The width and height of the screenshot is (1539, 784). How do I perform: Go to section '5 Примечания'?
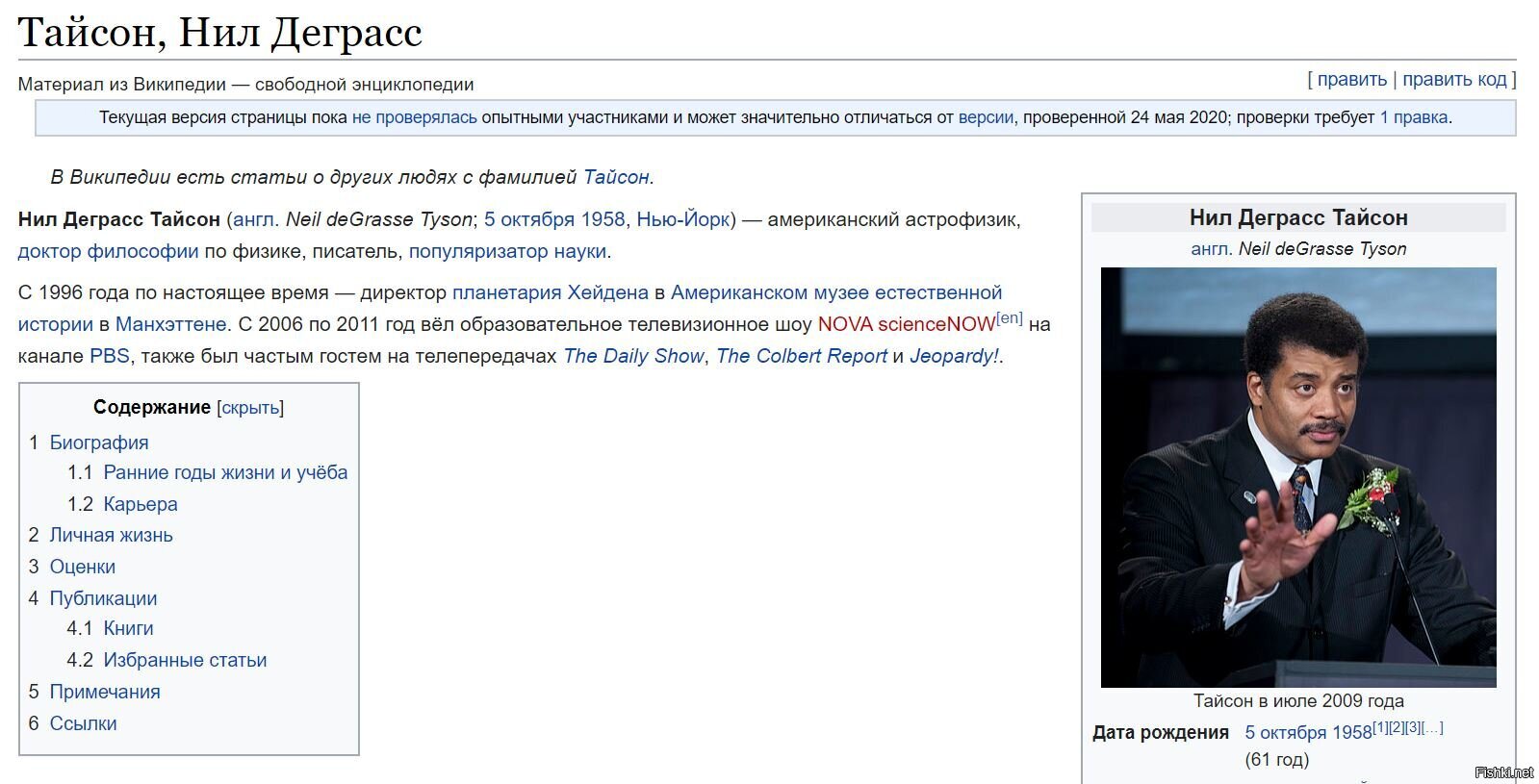pos(94,692)
